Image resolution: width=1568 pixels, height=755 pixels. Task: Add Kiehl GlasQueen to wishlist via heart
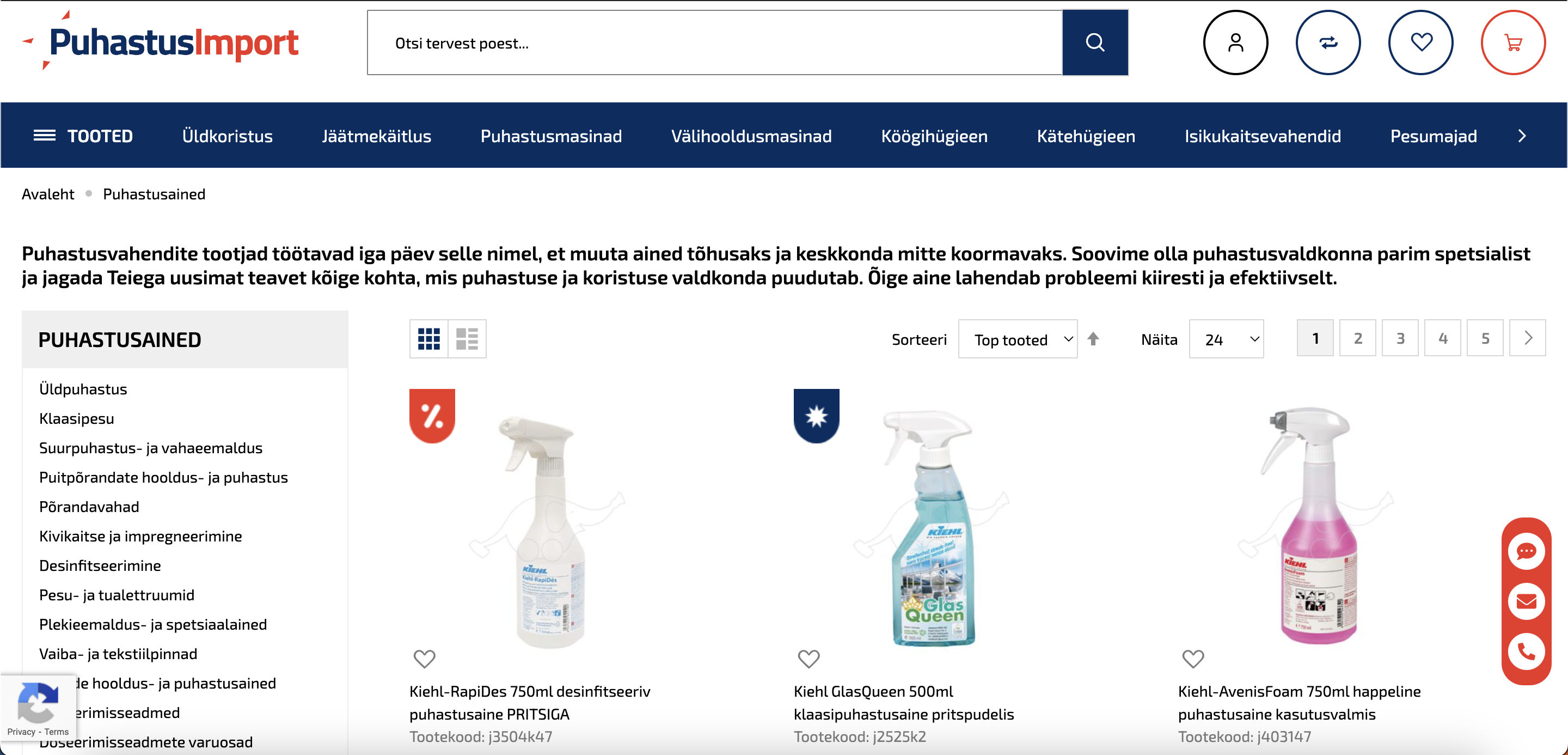click(x=808, y=659)
